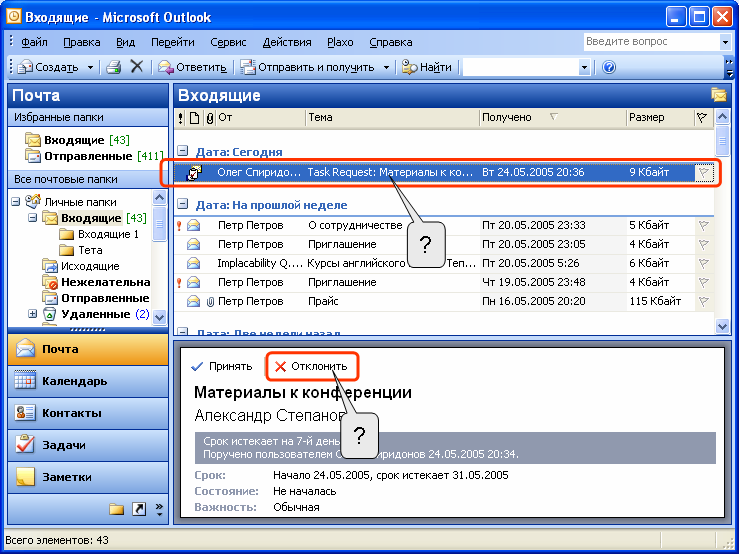
Task: Switch to Задачи pane
Action: (x=88, y=445)
